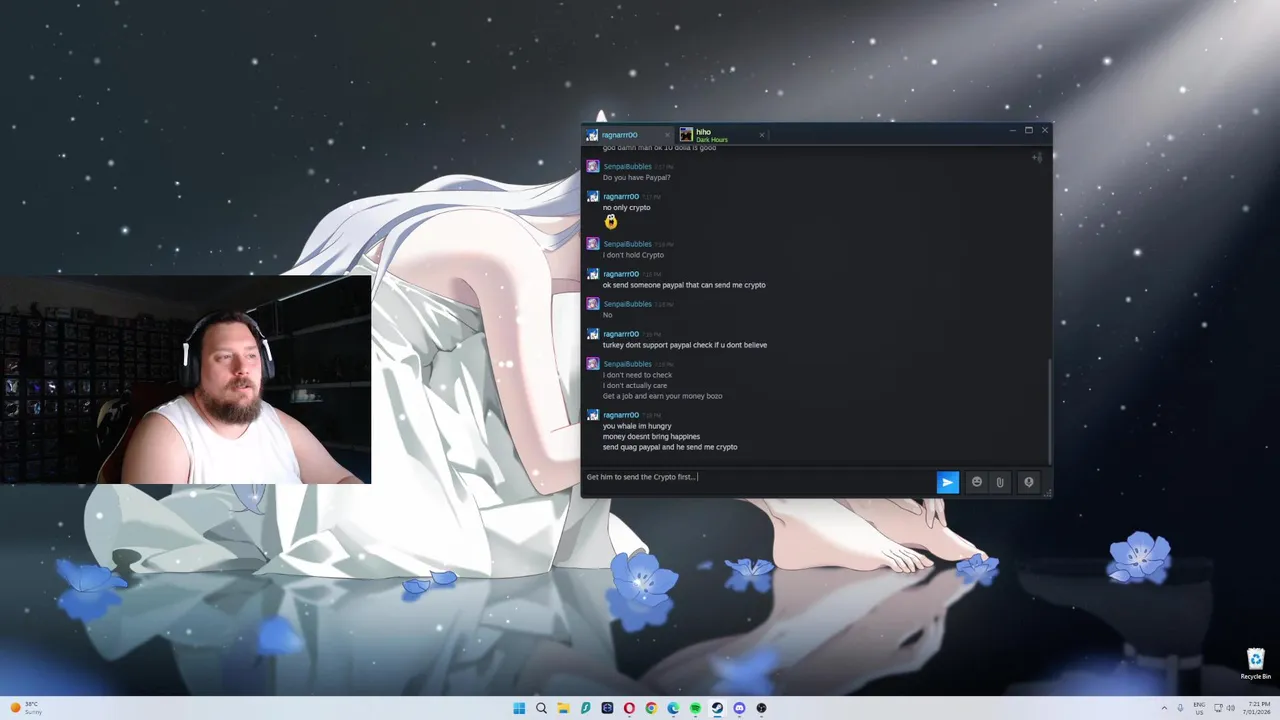Image resolution: width=1280 pixels, height=720 pixels.
Task: Open Google Chrome from the taskbar
Action: point(651,708)
